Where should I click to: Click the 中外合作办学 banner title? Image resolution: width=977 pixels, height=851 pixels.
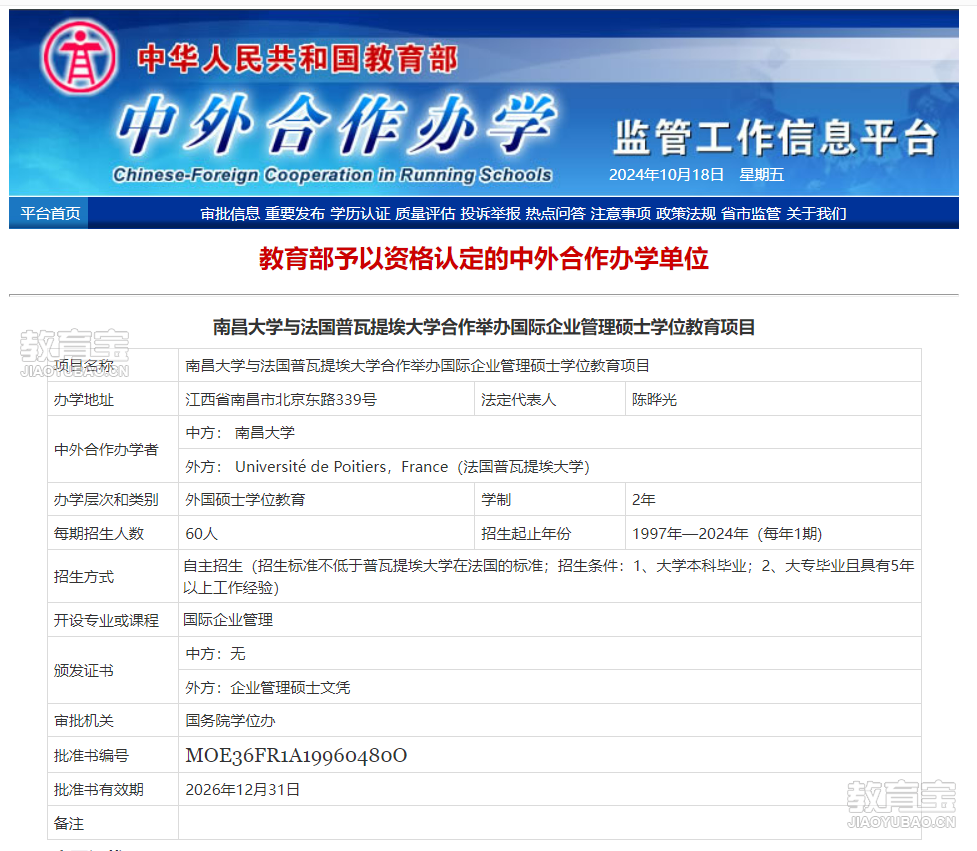336,125
